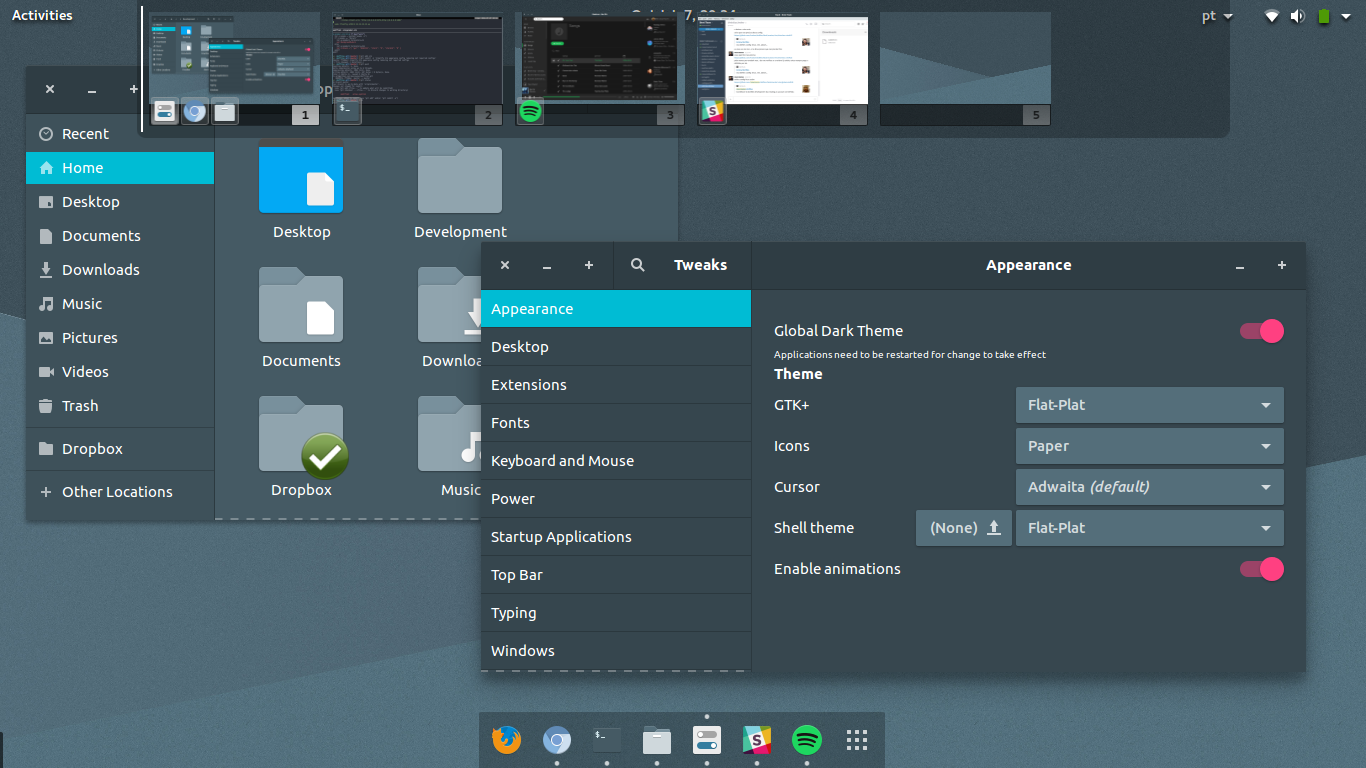Select Extensions in Tweaks sidebar
Image resolution: width=1366 pixels, height=768 pixels.
click(x=616, y=385)
